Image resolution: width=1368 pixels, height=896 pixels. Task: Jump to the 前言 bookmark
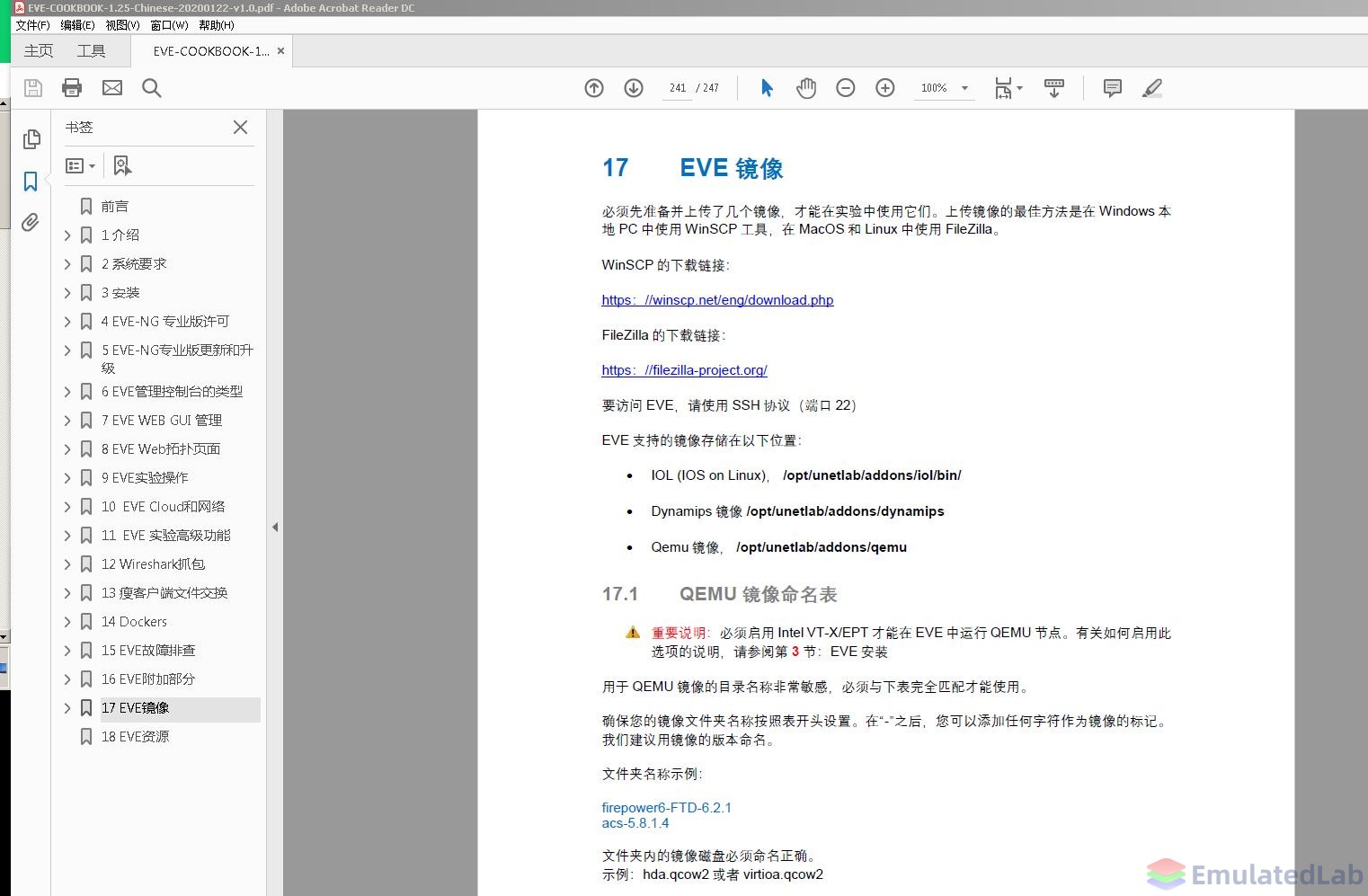click(114, 207)
